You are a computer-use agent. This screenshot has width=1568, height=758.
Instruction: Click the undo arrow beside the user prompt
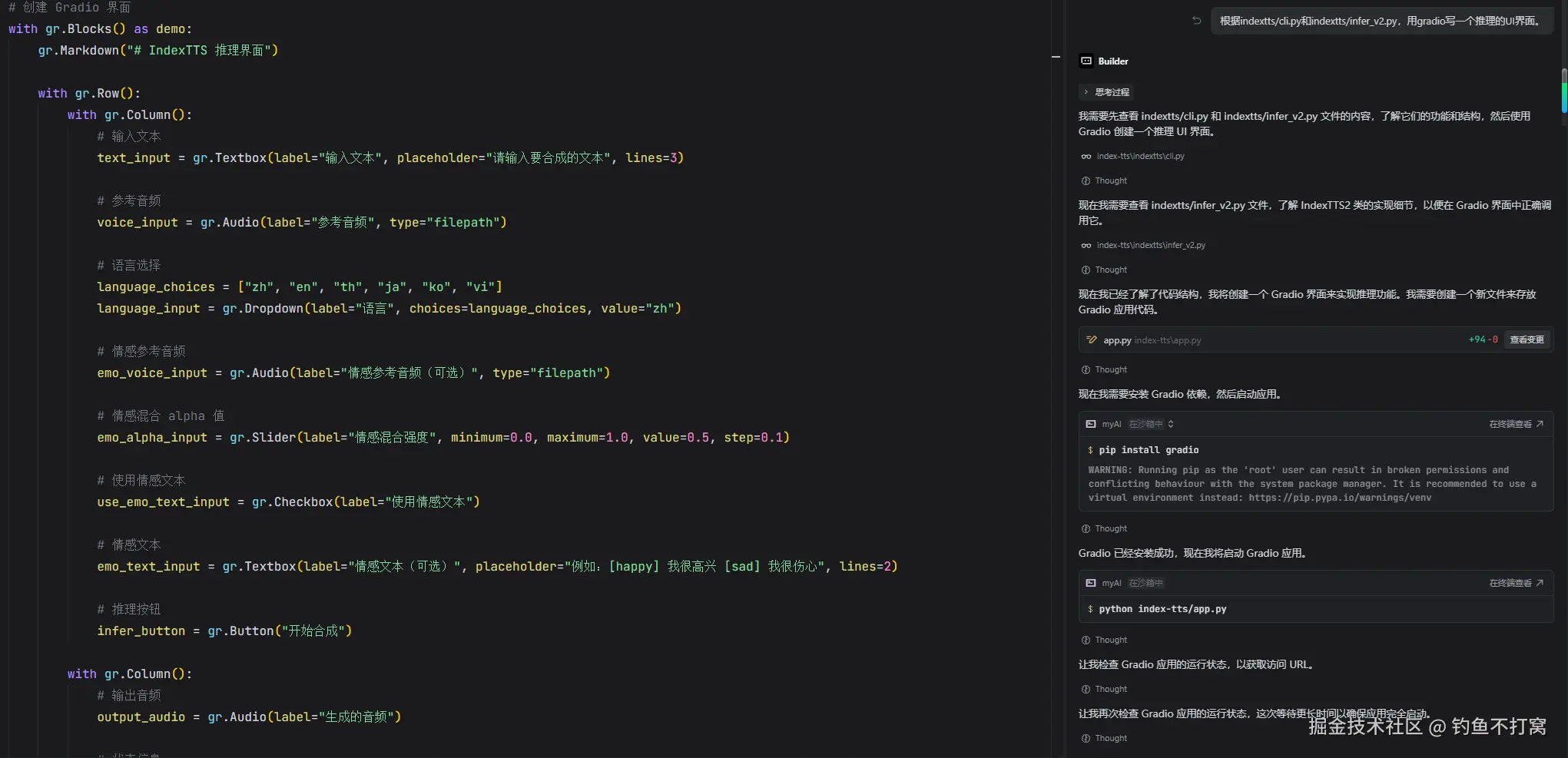tap(1196, 21)
